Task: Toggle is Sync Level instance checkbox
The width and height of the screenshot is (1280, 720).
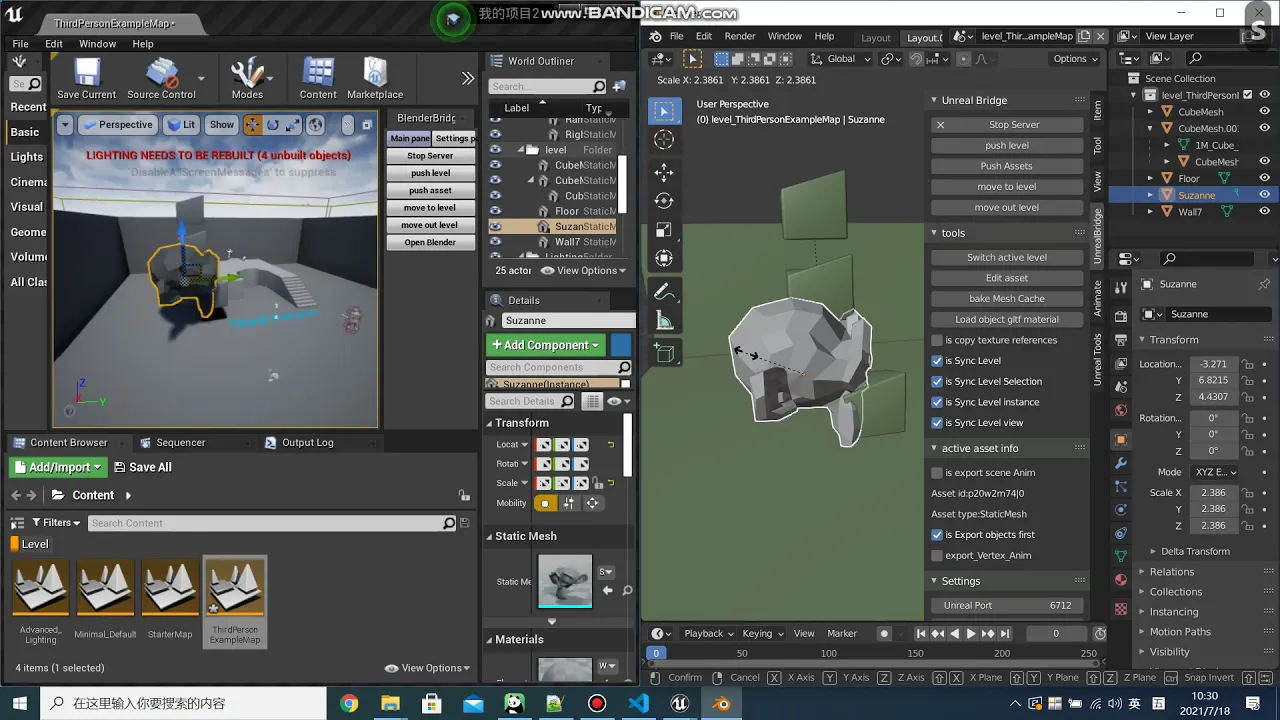Action: pos(937,402)
